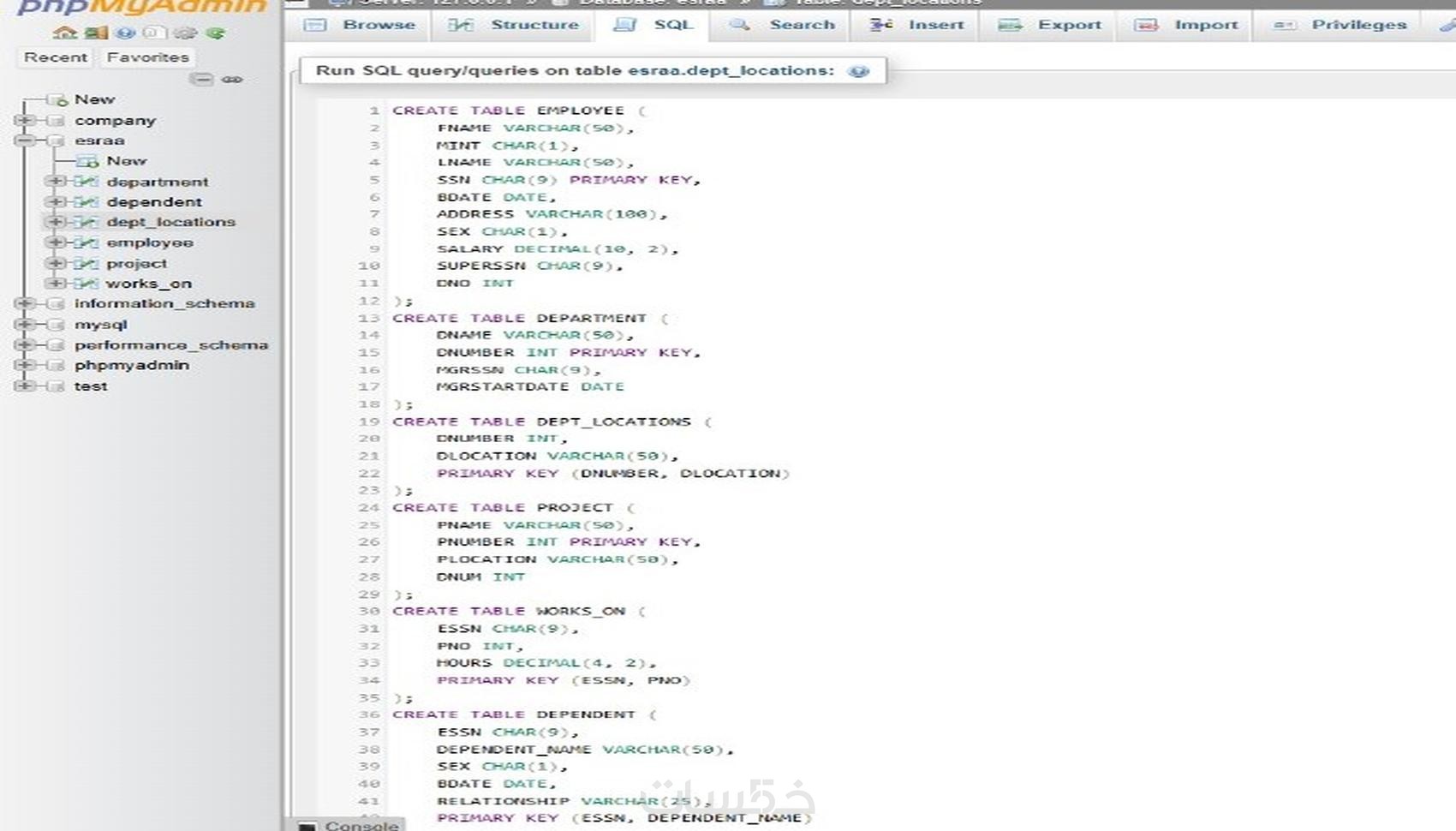Click the collapse all icon in navigation
The height and width of the screenshot is (831, 1456).
(x=201, y=79)
